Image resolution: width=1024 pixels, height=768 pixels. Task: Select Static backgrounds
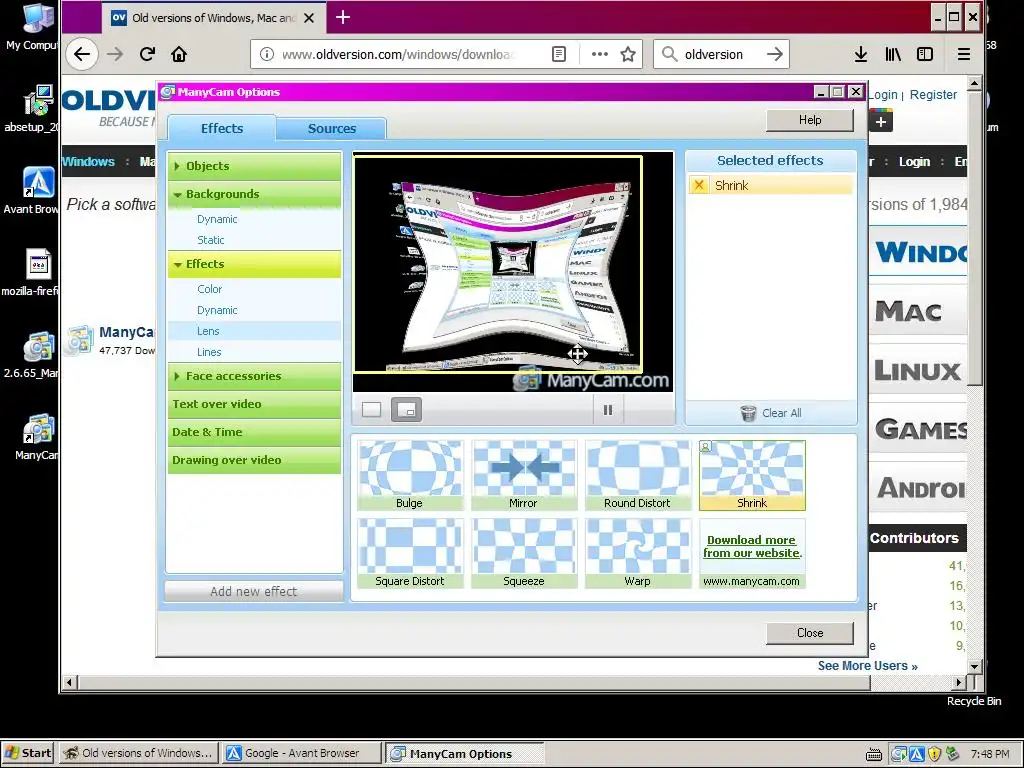click(x=211, y=240)
